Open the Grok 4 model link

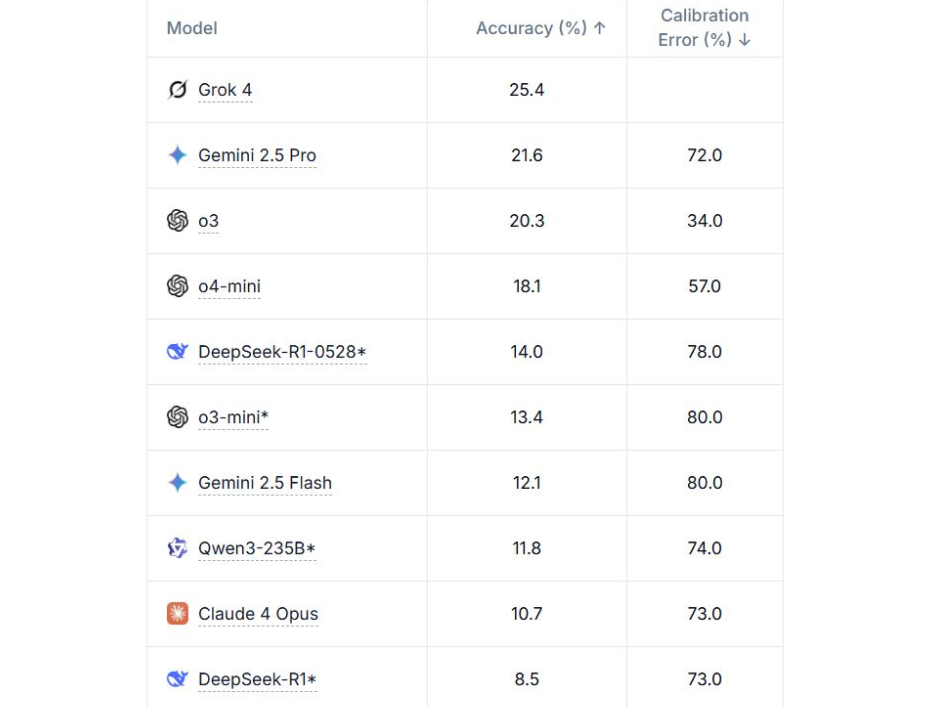225,90
